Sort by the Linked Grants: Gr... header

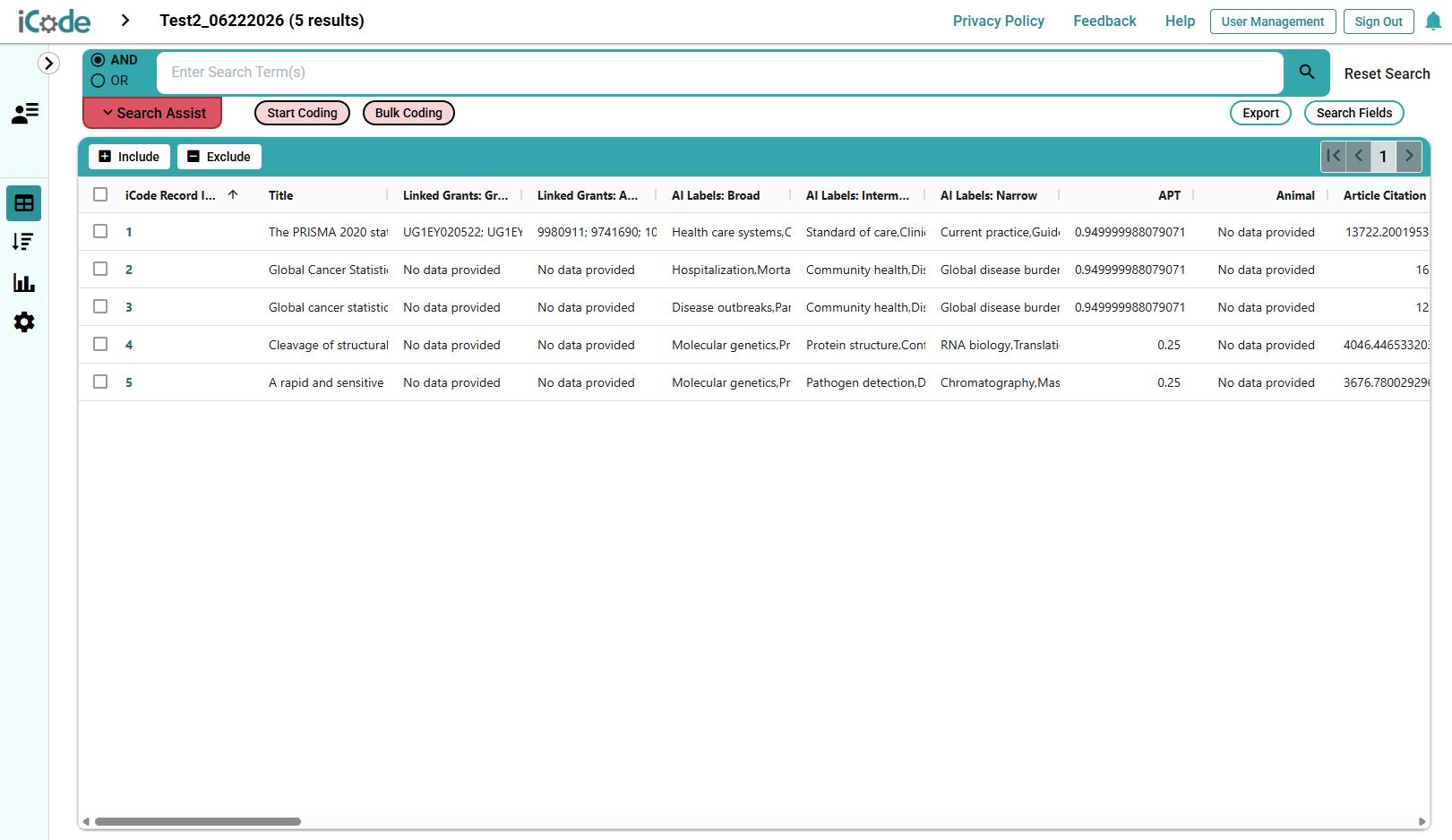coord(455,195)
